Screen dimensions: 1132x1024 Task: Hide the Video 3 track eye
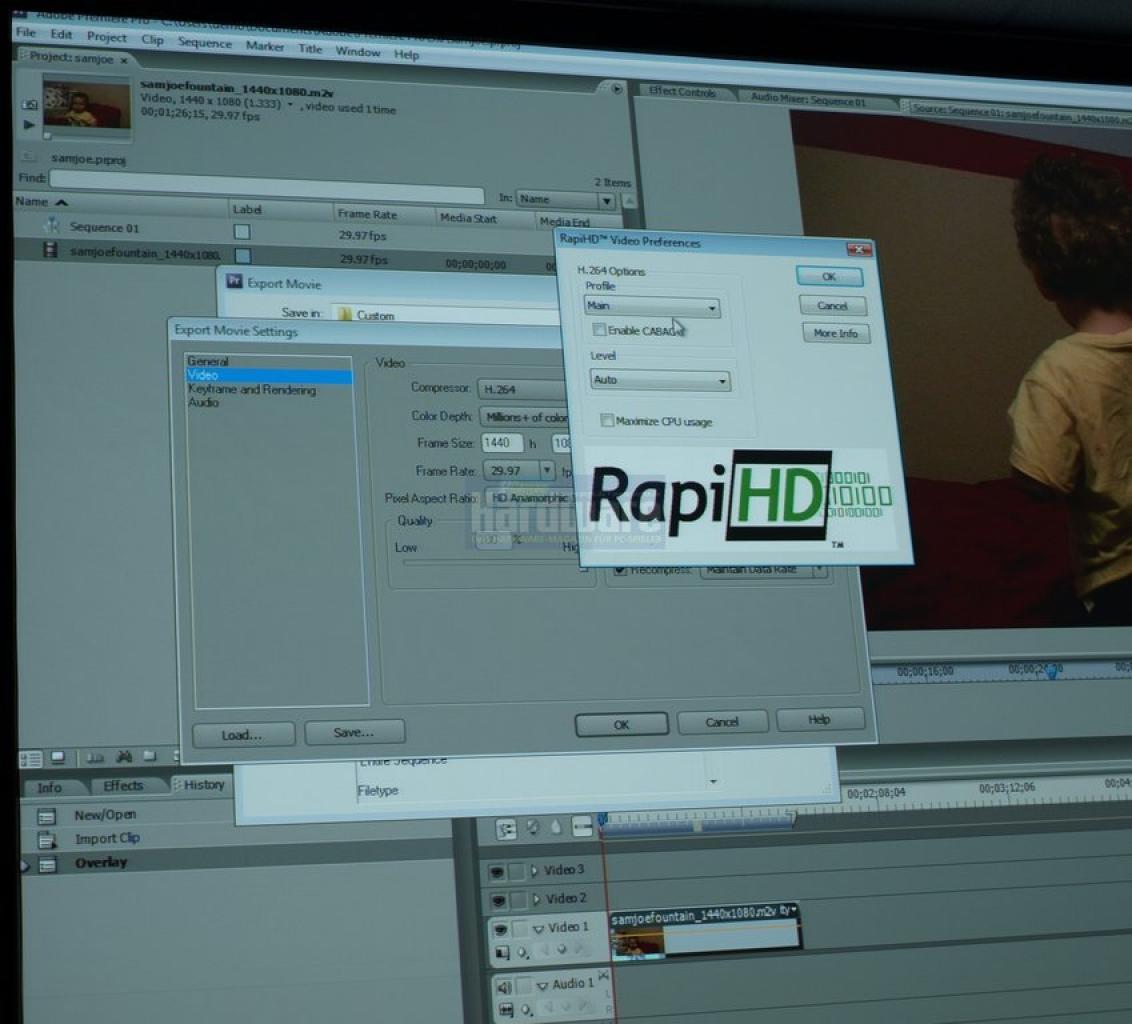tap(497, 872)
